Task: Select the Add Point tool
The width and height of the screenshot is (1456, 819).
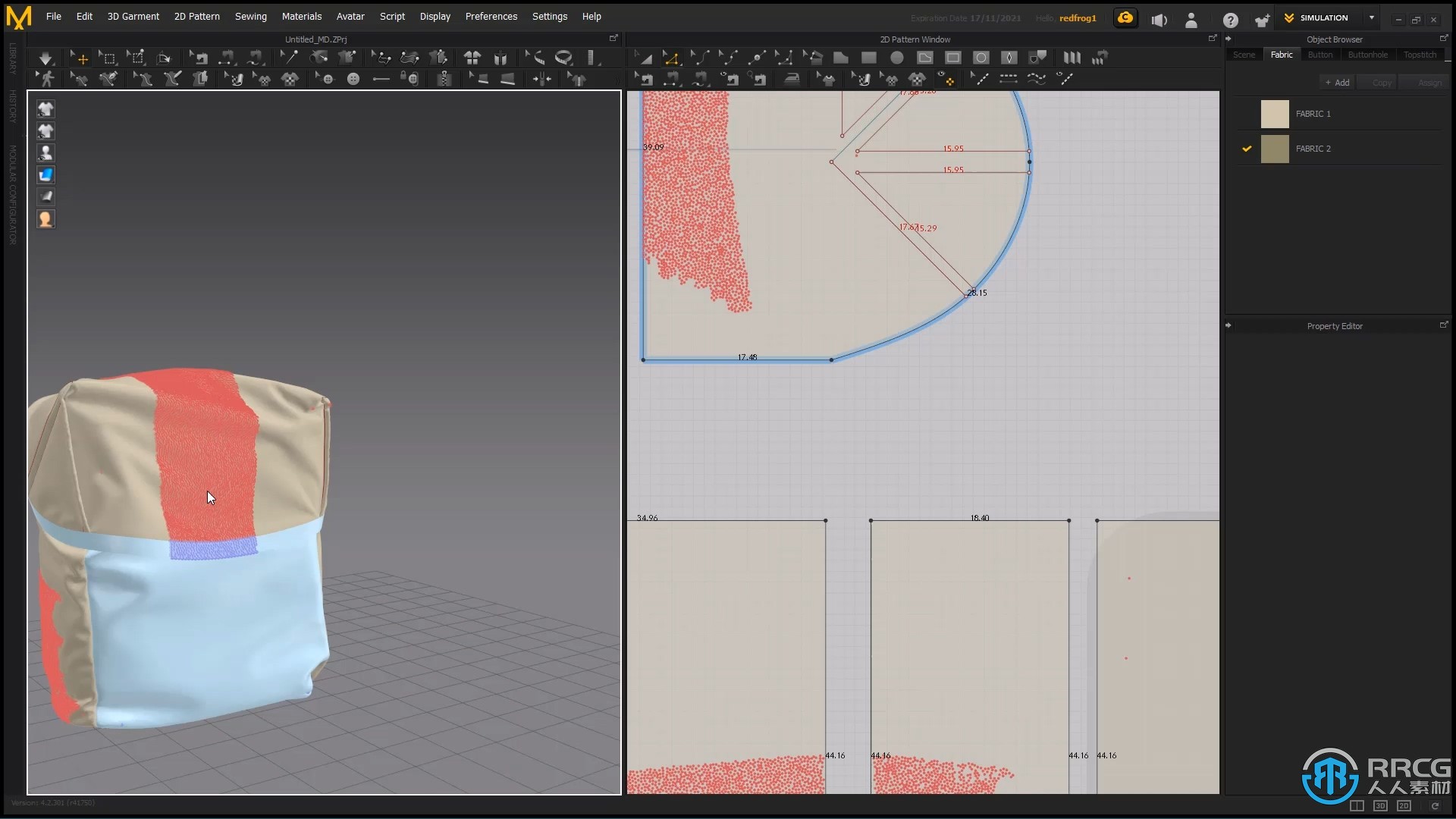Action: pyautogui.click(x=755, y=58)
